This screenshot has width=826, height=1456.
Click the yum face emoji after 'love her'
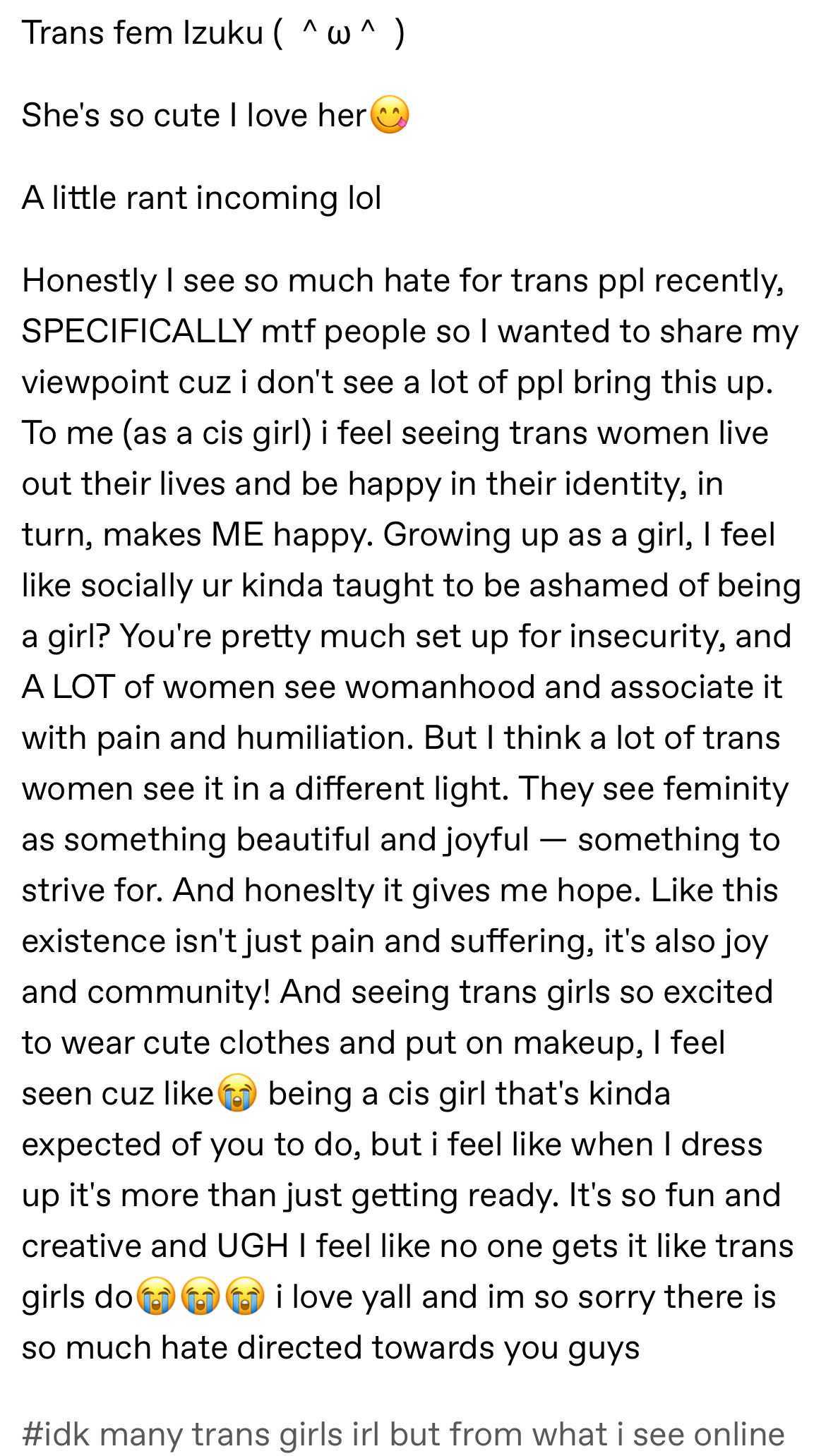click(390, 115)
